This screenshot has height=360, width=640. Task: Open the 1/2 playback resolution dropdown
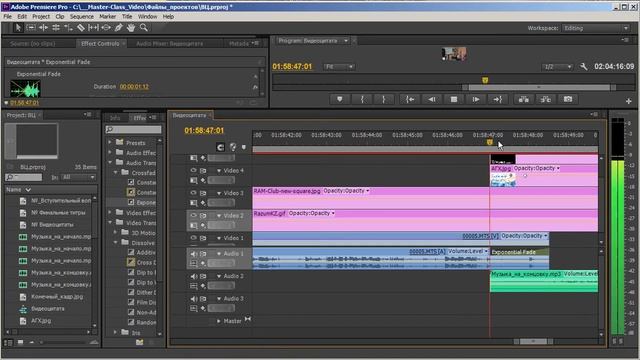558,67
